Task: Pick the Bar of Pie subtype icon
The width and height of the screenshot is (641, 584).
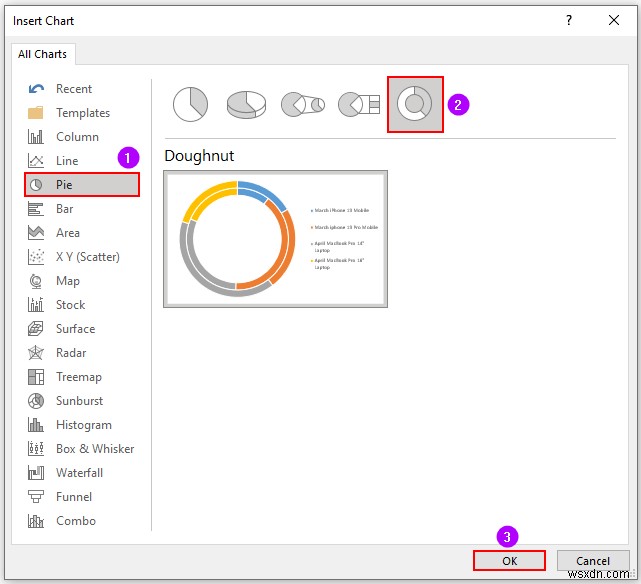Action: (x=359, y=105)
